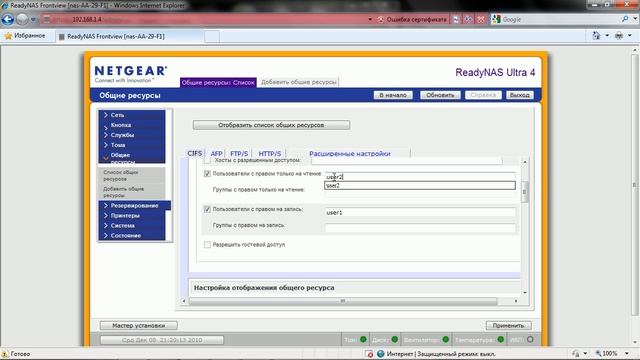Click the write-access groups input field
Image resolution: width=640 pixels, height=360 pixels.
point(420,228)
